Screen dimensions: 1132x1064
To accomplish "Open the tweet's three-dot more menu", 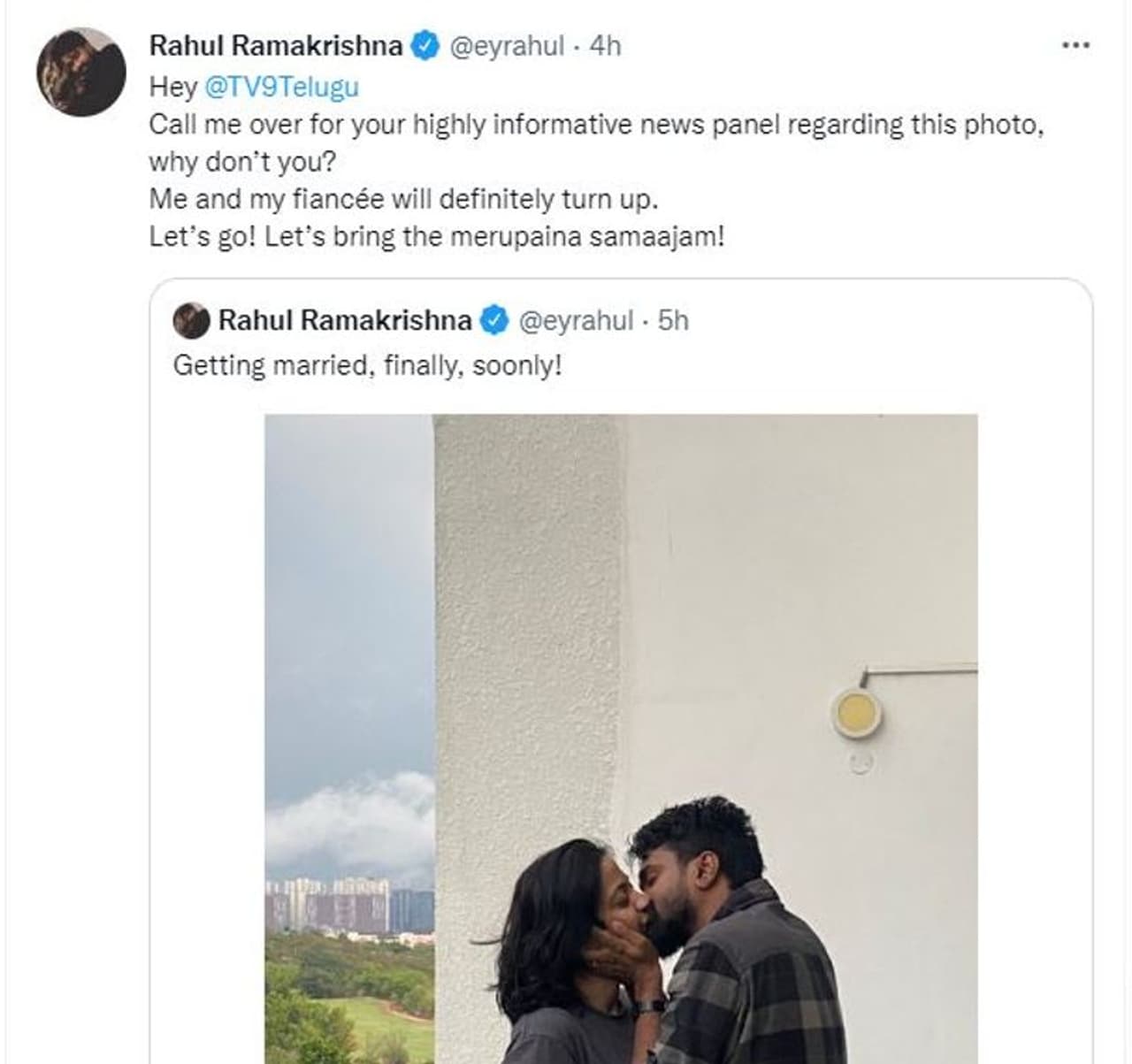I will [1075, 45].
